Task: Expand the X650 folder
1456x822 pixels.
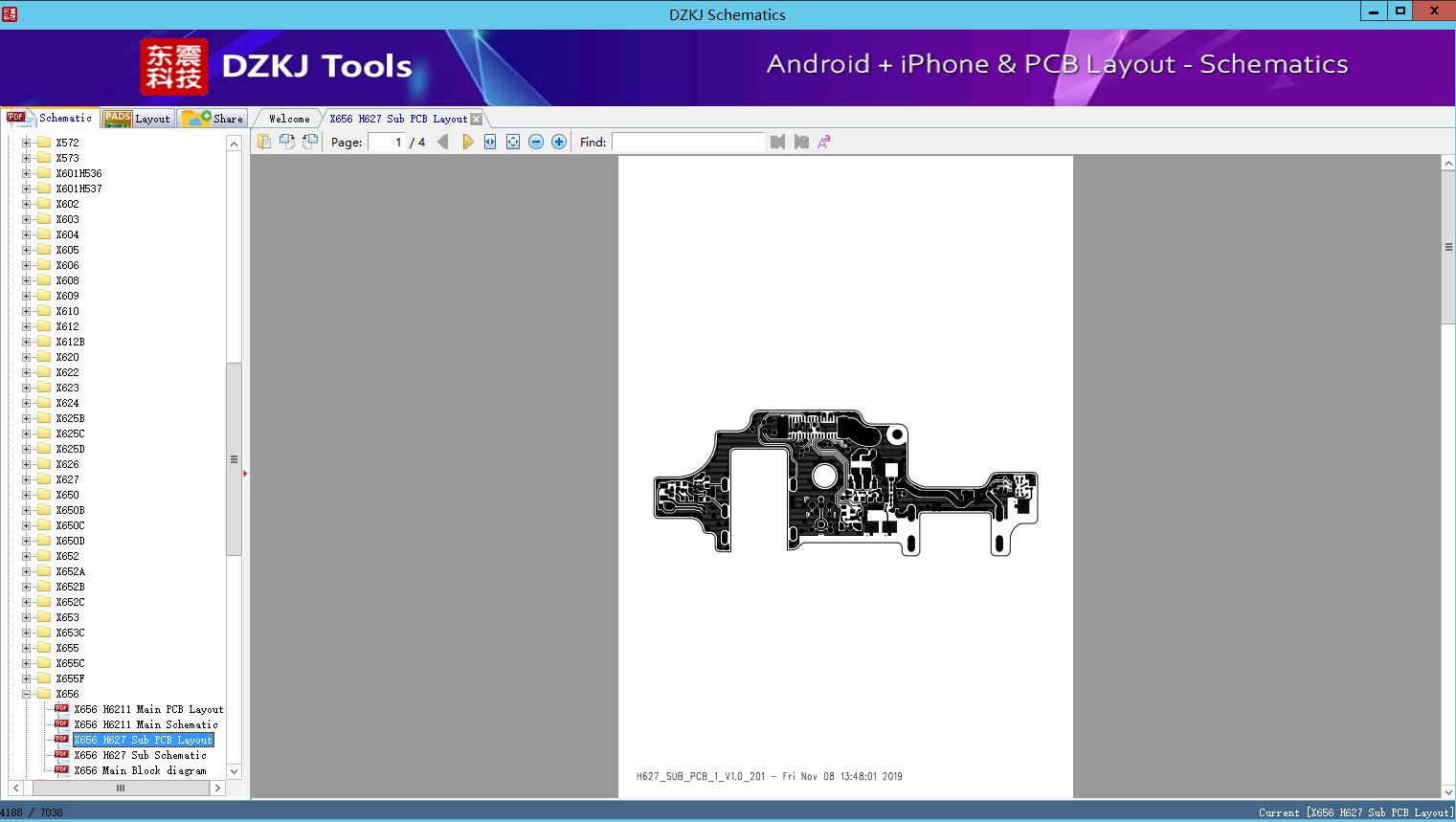Action: click(27, 495)
